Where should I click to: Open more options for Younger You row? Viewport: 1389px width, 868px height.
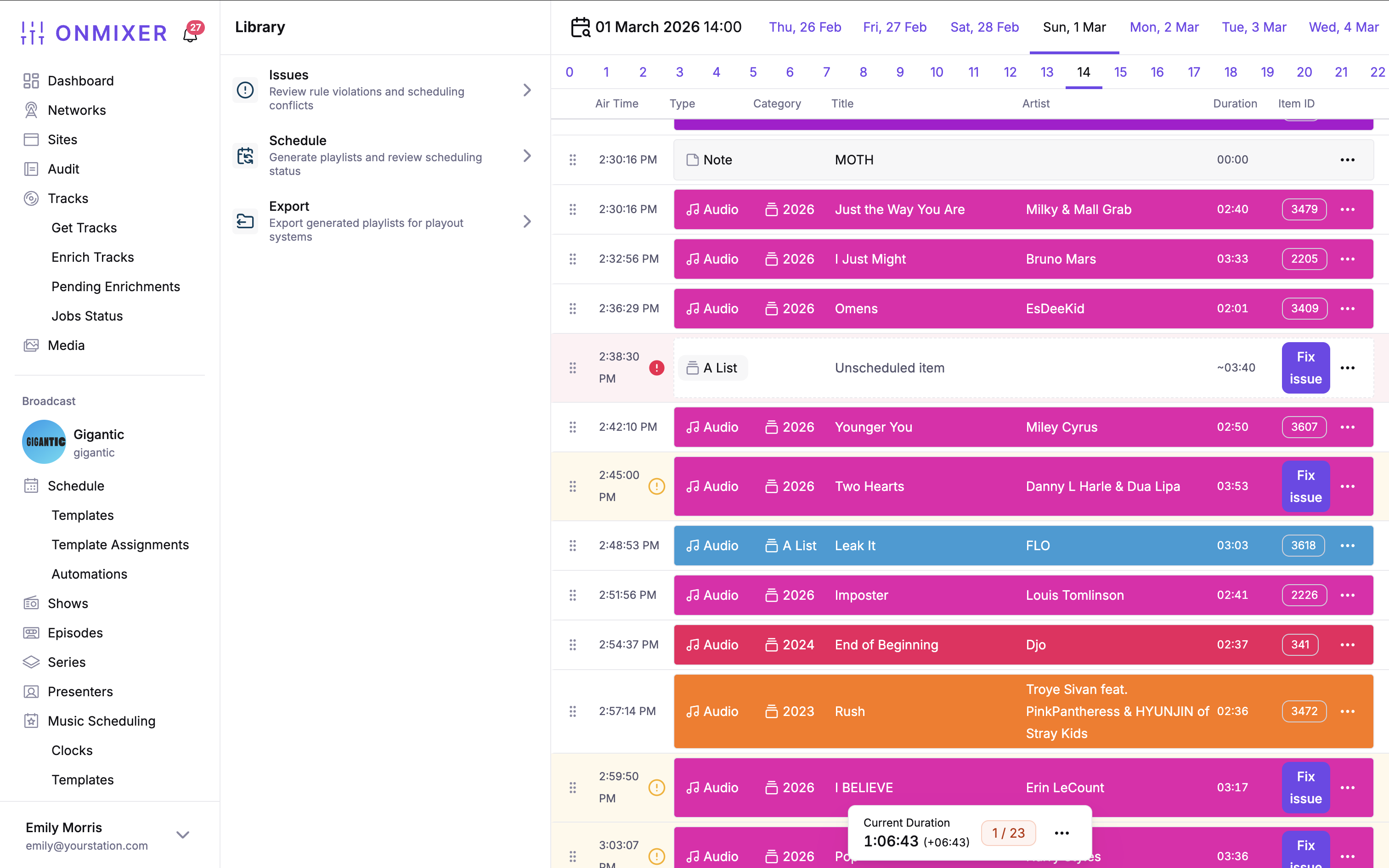coord(1347,427)
